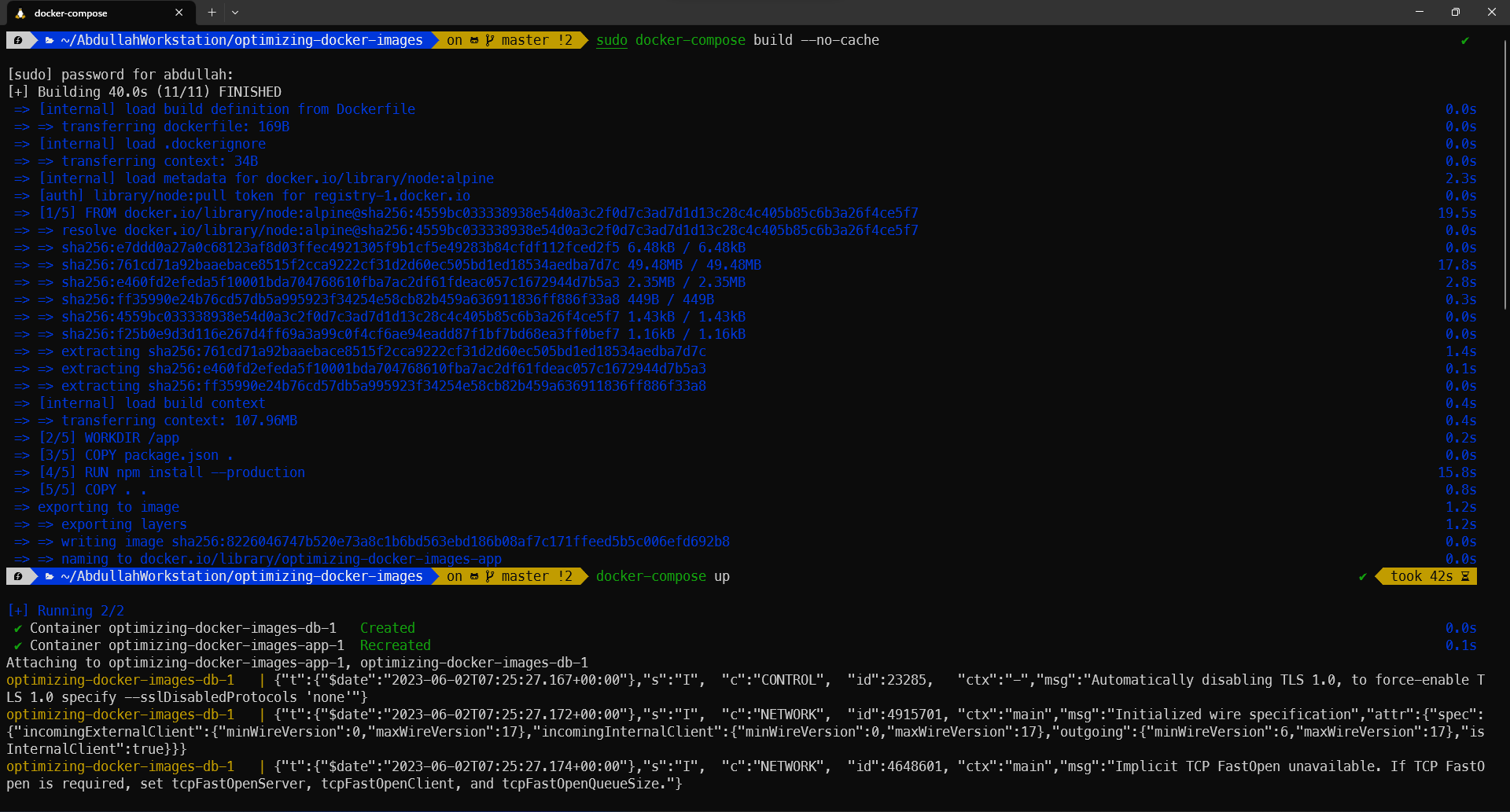Open the new tab profiles dropdown chevron

235,13
